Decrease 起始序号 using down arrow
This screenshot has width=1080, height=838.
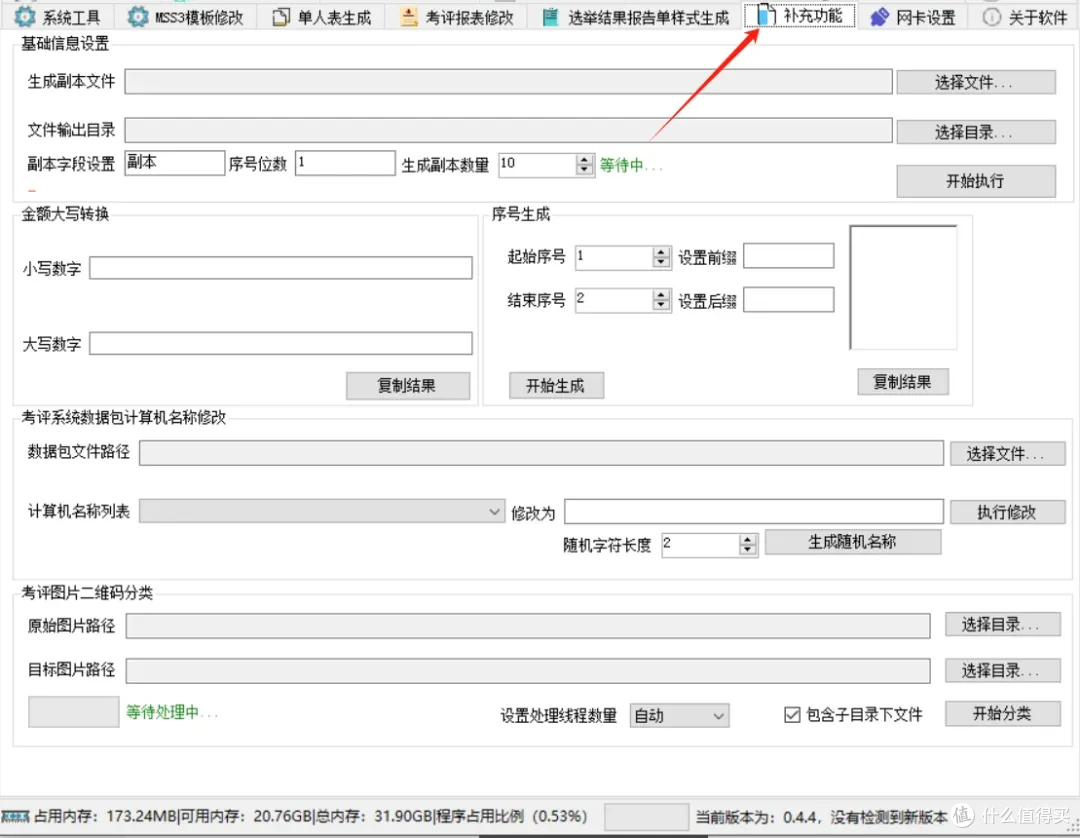coord(661,262)
